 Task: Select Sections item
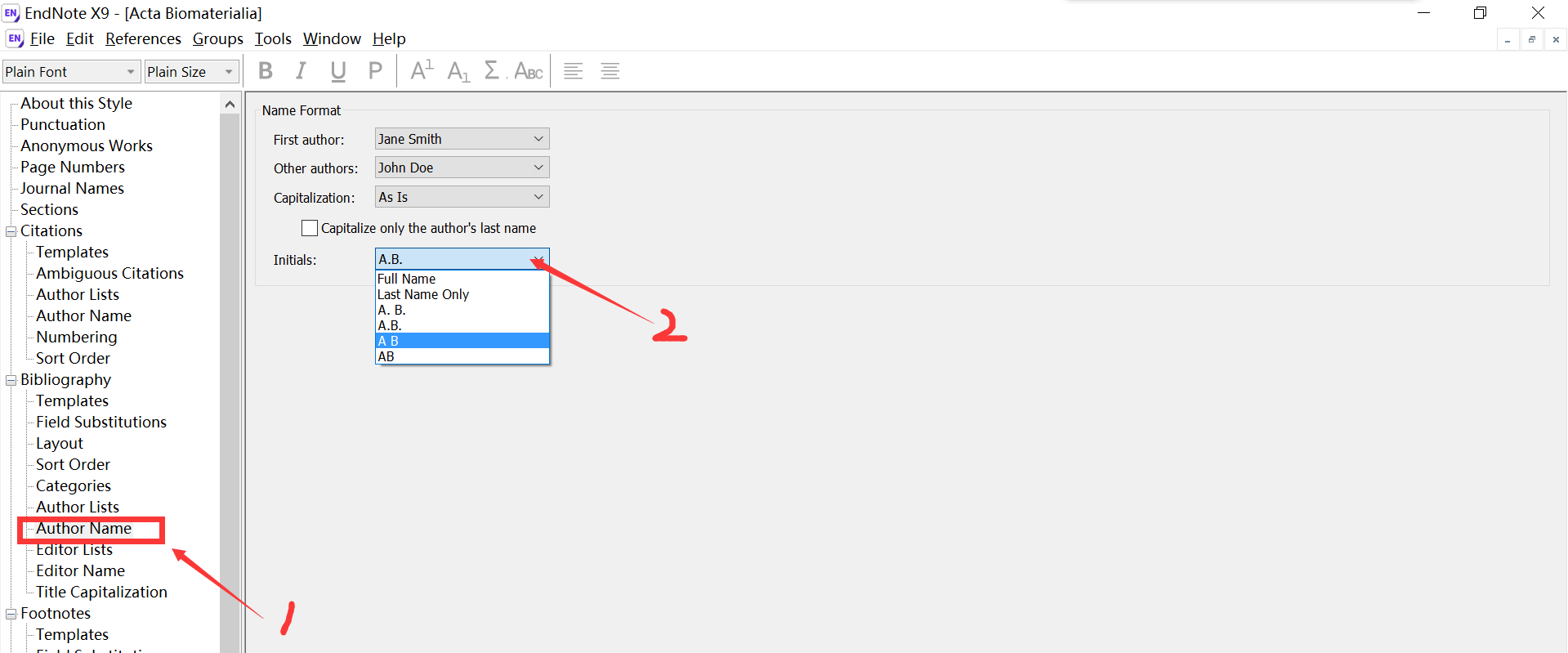[49, 209]
